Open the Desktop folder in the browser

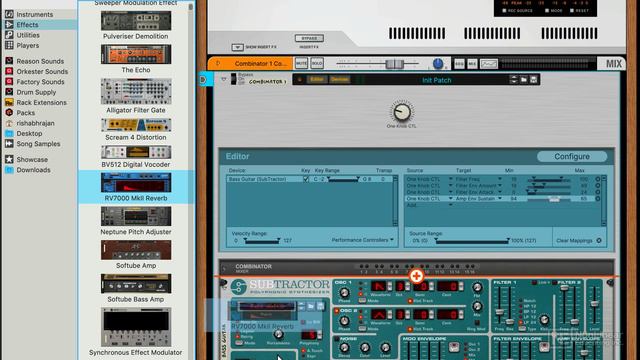(x=29, y=133)
